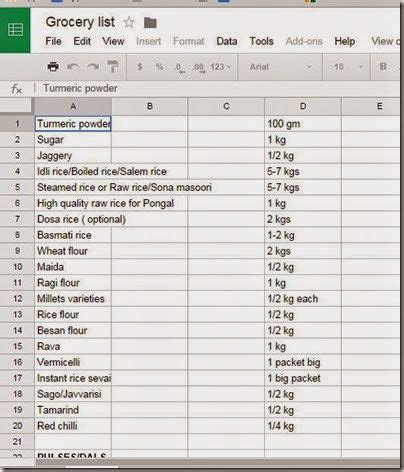
Task: Select the Rice flour cell
Action: click(73, 314)
